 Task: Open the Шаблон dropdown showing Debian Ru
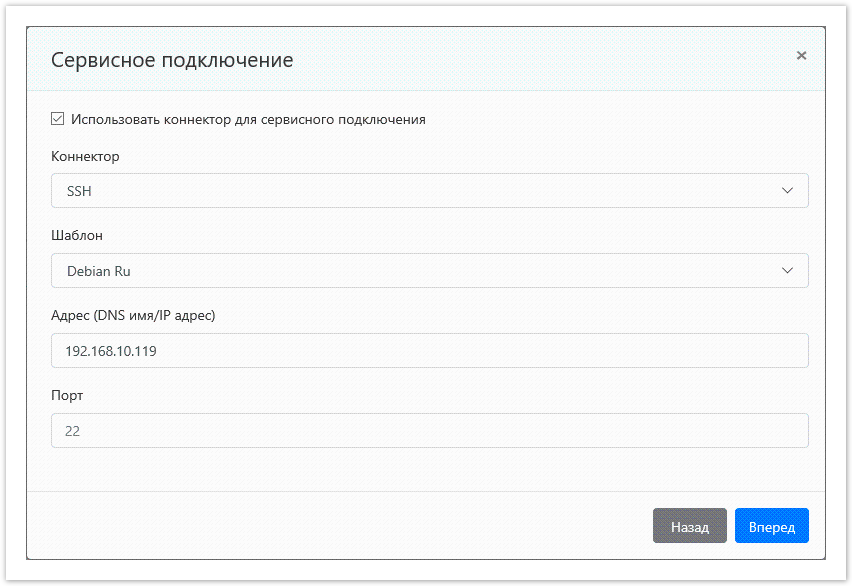coord(429,271)
